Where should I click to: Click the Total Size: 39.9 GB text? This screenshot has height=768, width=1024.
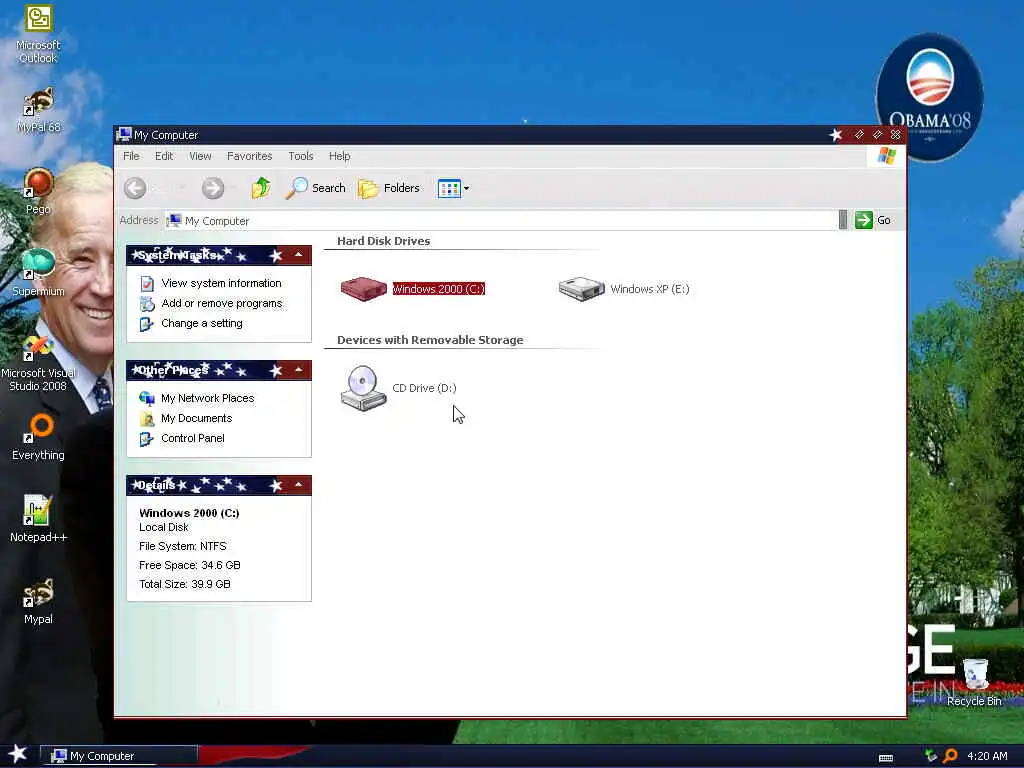pyautogui.click(x=185, y=584)
